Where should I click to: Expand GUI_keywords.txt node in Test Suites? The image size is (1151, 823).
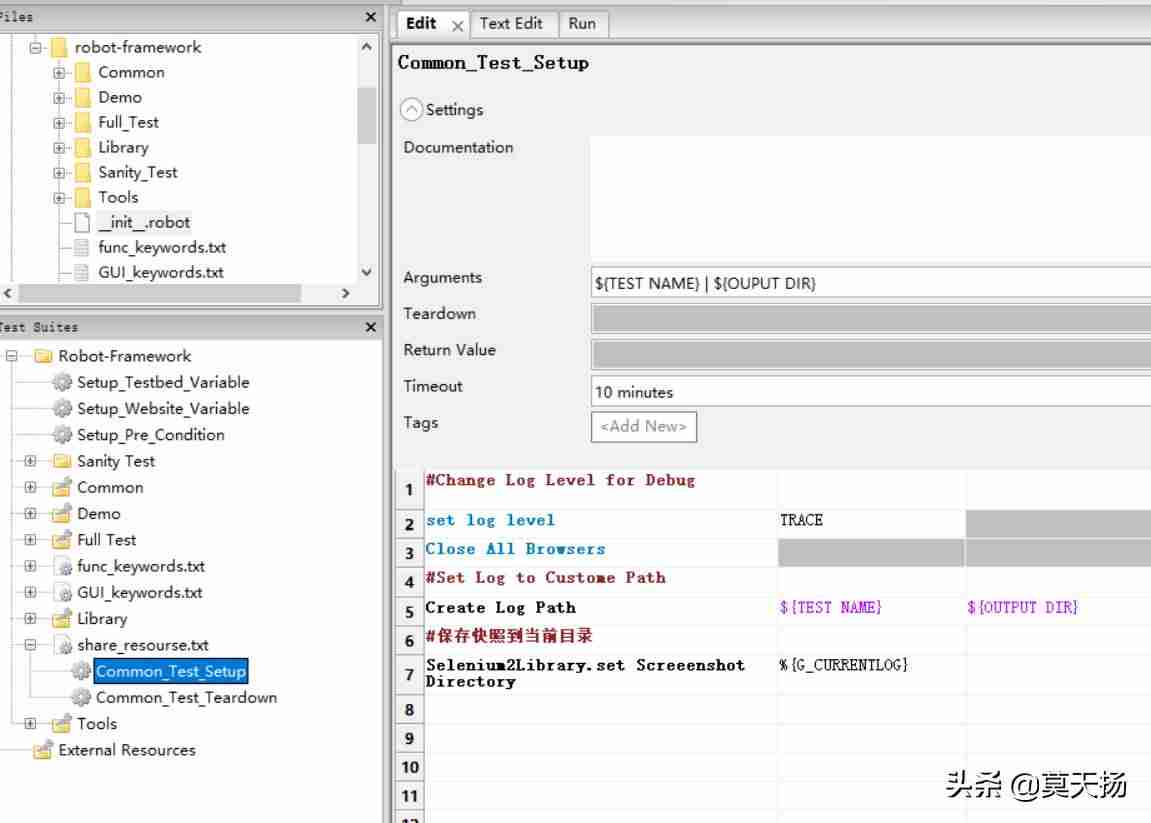coord(30,593)
